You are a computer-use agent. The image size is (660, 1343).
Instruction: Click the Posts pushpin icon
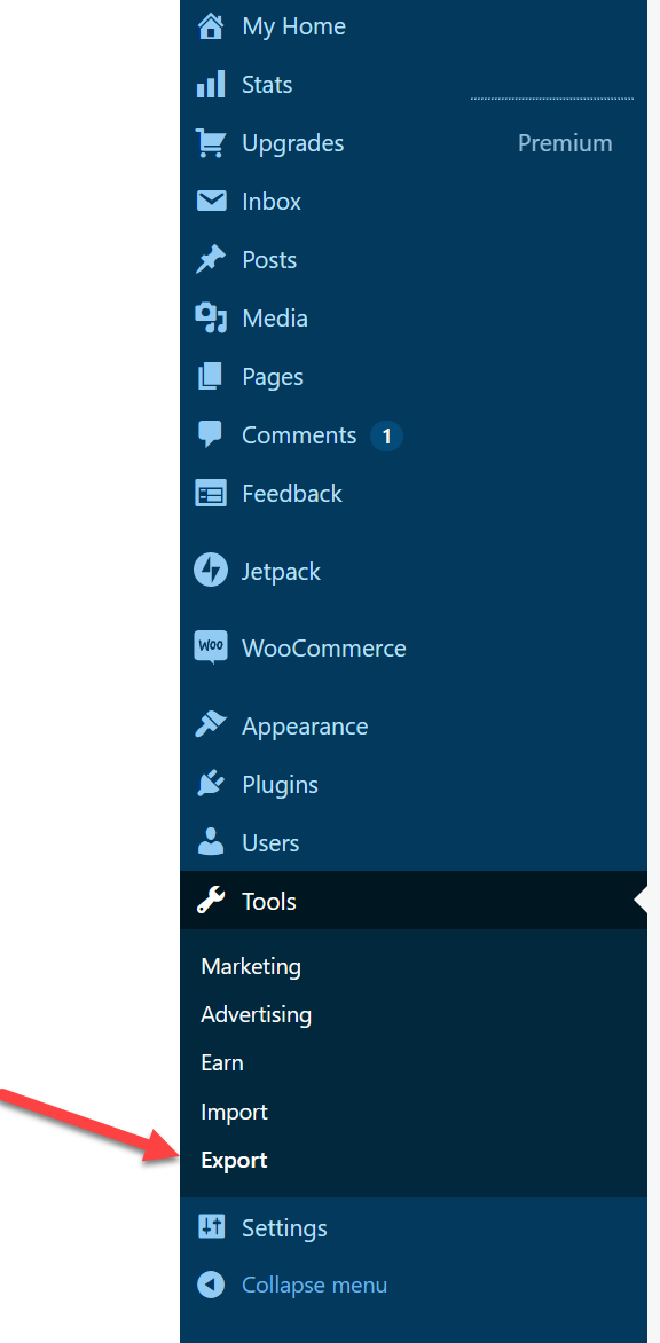(x=210, y=260)
